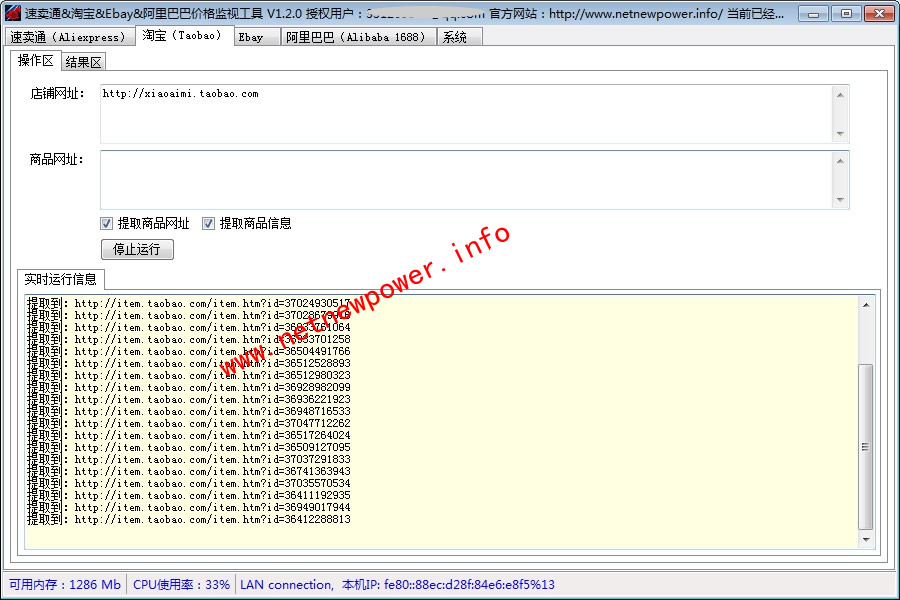Viewport: 900px width, 600px height.
Task: Select the 阿里巴巴 (Alibaba 1688) tab
Action: tap(356, 37)
